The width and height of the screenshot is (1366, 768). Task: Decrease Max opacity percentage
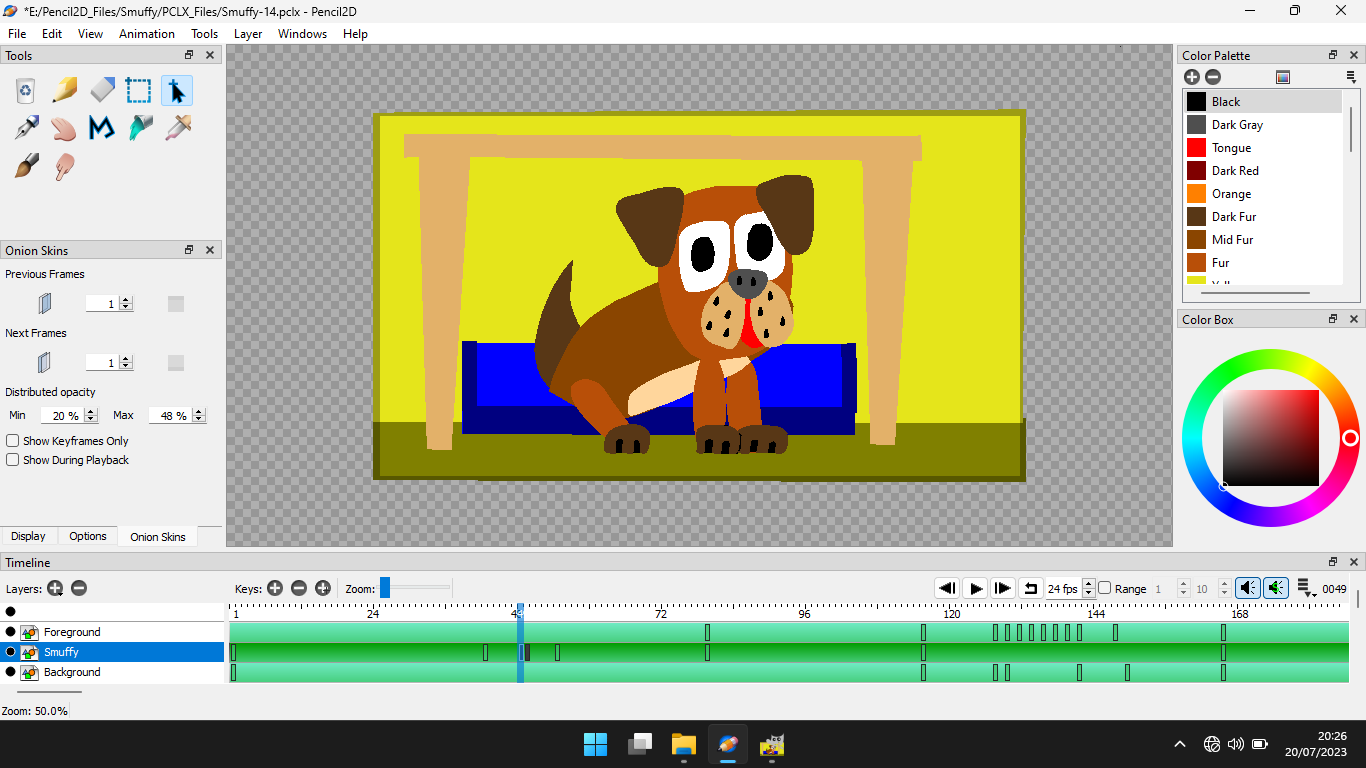click(x=199, y=419)
